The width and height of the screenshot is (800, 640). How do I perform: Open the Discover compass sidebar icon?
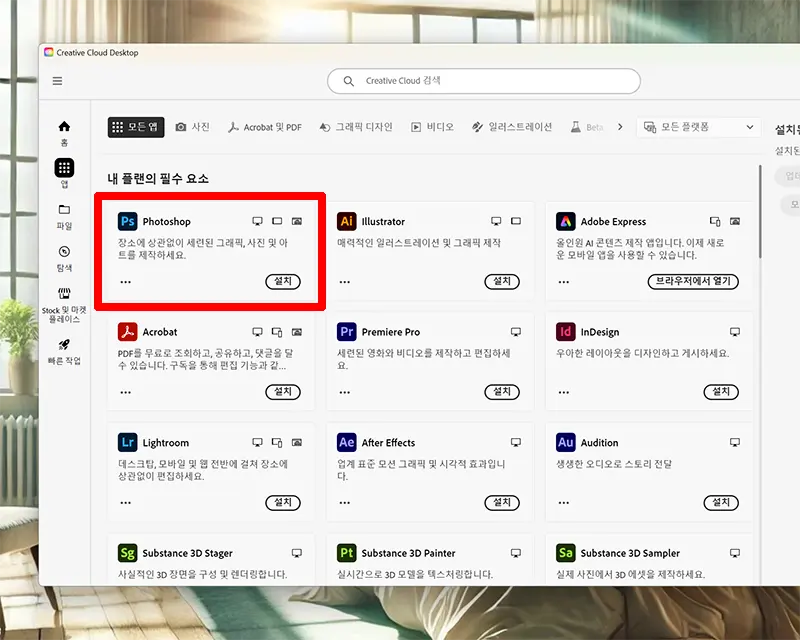point(64,252)
